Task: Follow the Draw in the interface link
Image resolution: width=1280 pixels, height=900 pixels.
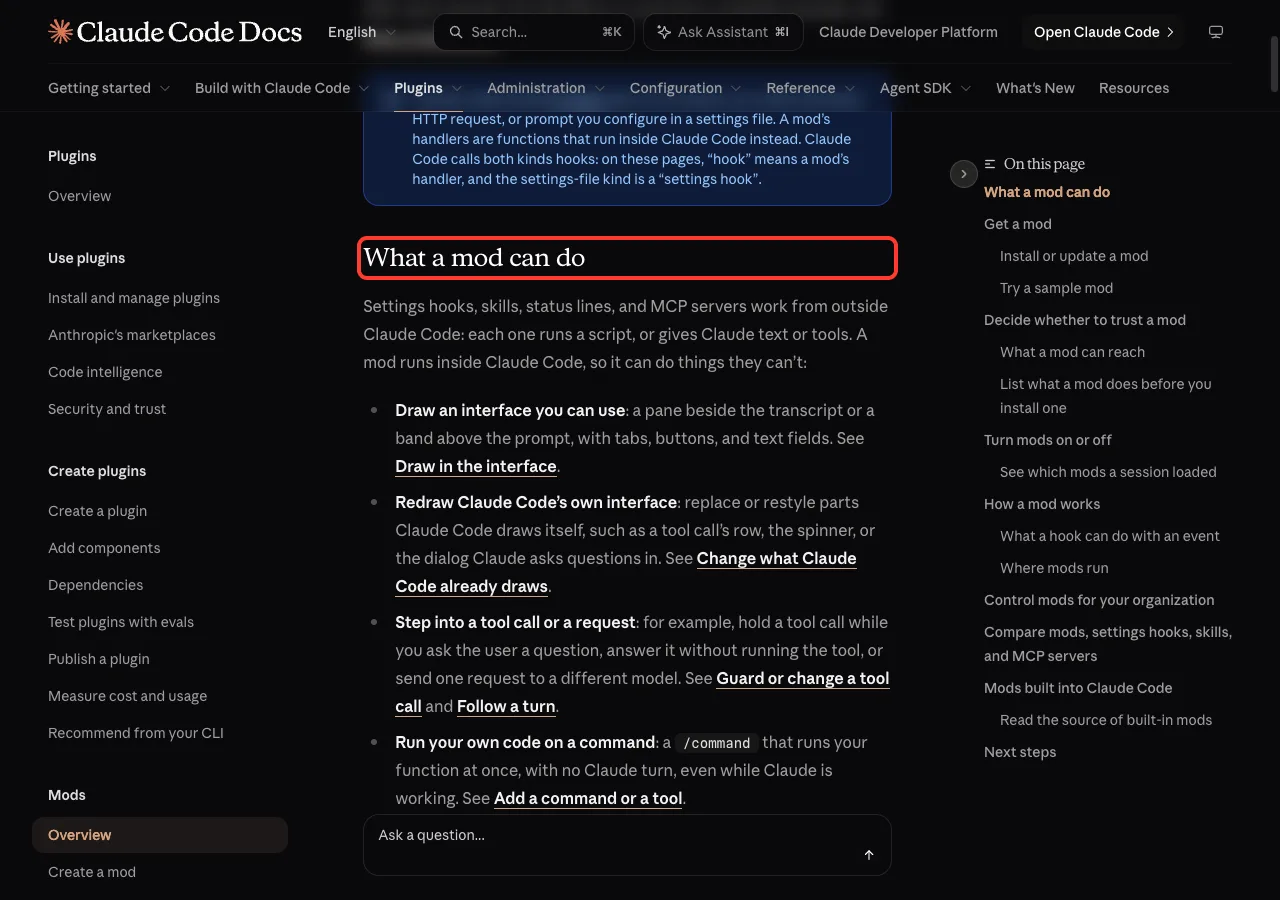Action: click(x=476, y=466)
